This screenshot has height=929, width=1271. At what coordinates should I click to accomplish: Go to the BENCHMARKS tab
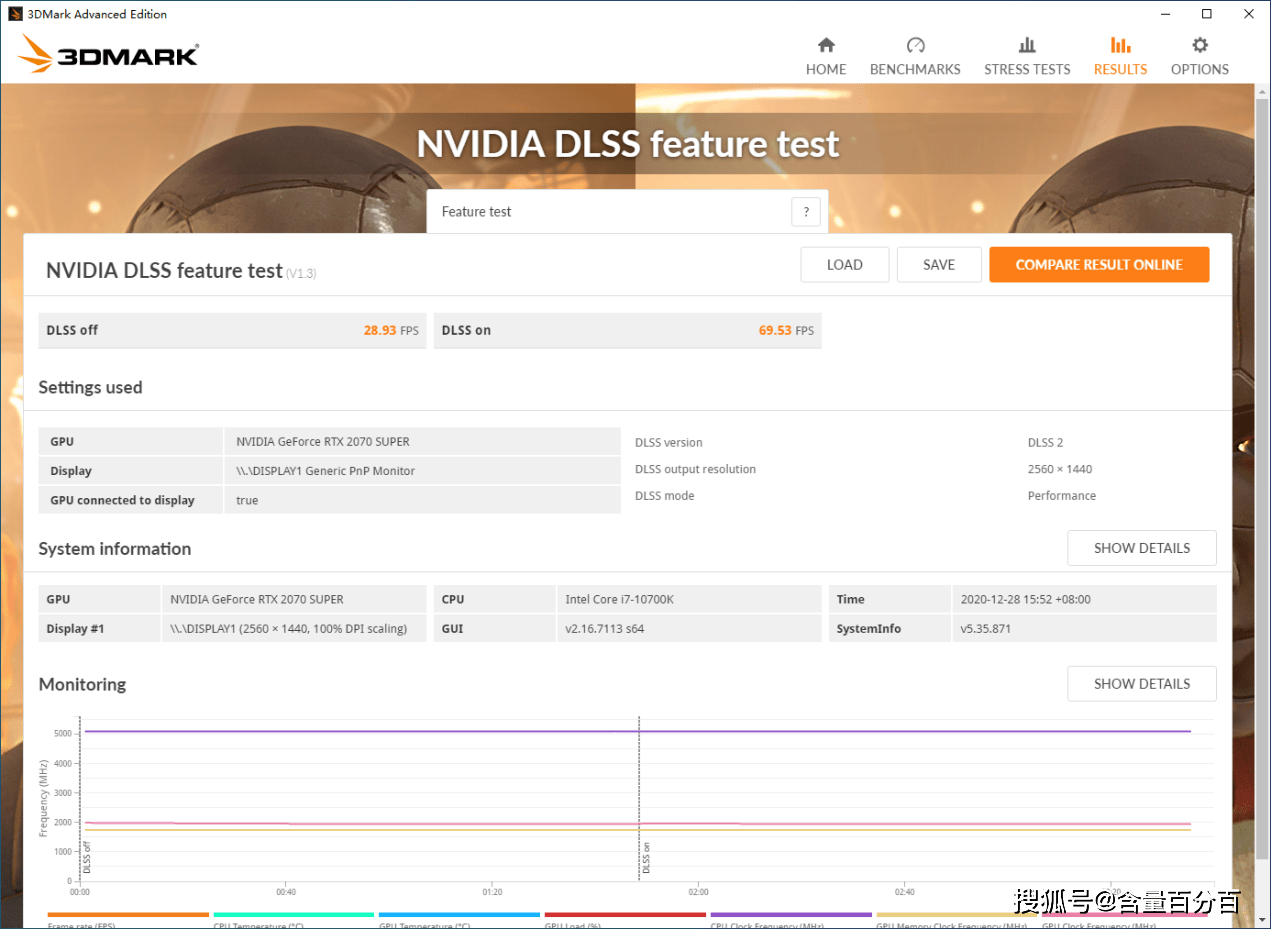point(915,56)
